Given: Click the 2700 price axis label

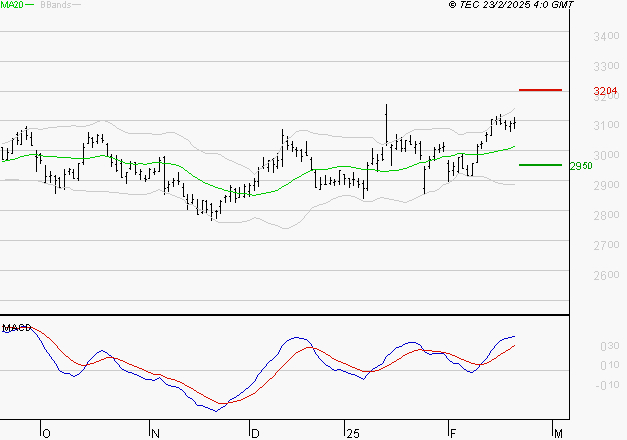Looking at the screenshot, I should pyautogui.click(x=606, y=245).
